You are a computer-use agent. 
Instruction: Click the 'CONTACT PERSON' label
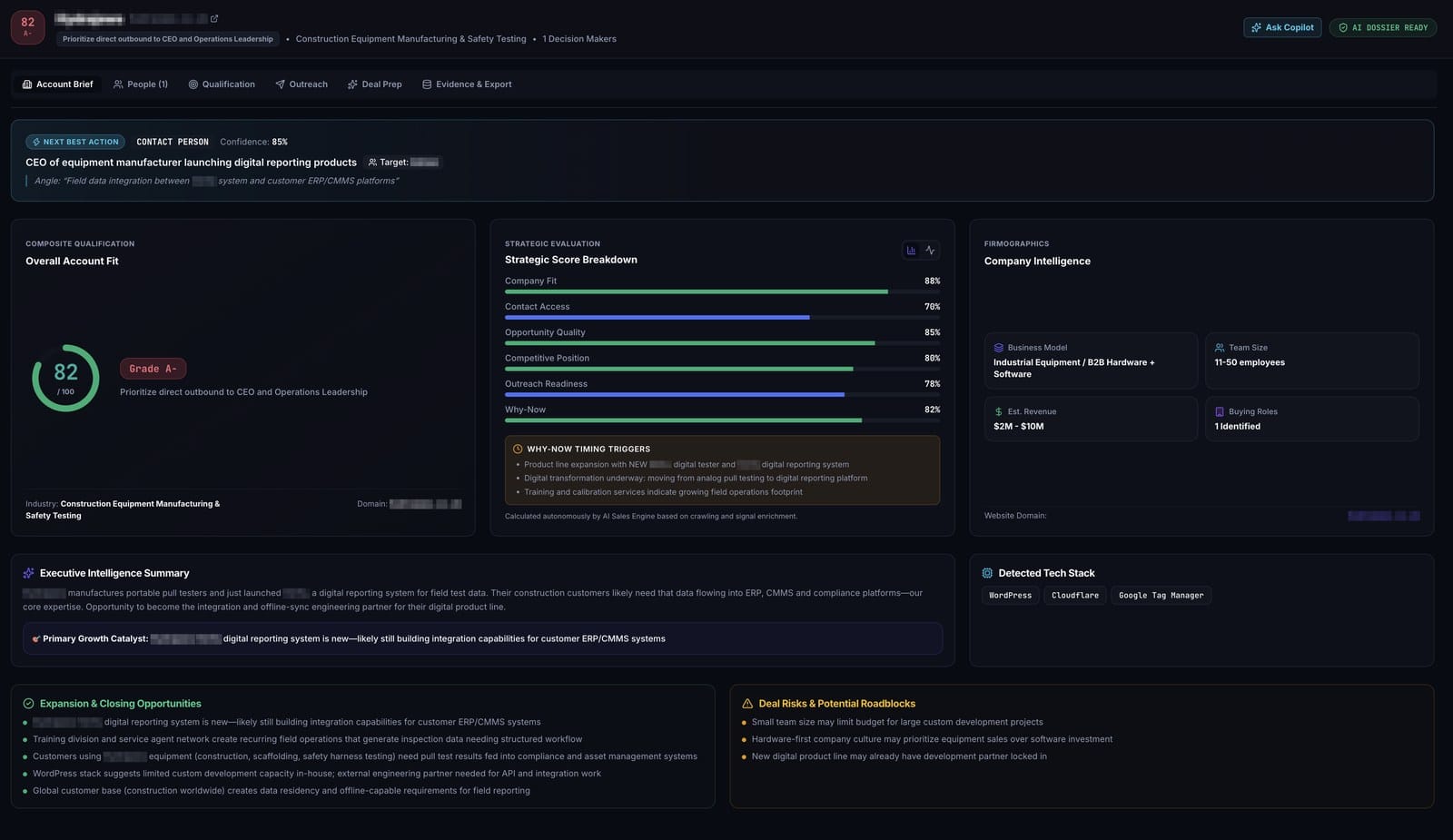[173, 142]
